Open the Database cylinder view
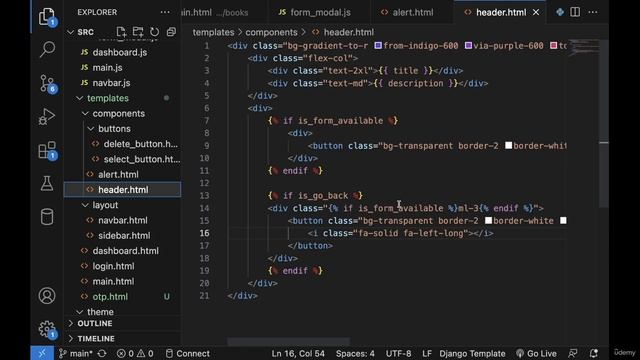 [47, 217]
